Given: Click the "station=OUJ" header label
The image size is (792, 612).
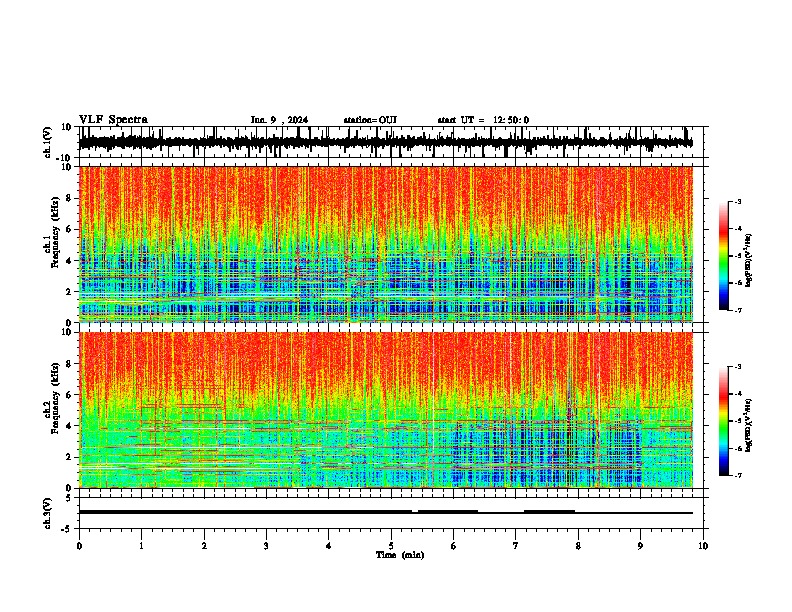Looking at the screenshot, I should [x=370, y=120].
